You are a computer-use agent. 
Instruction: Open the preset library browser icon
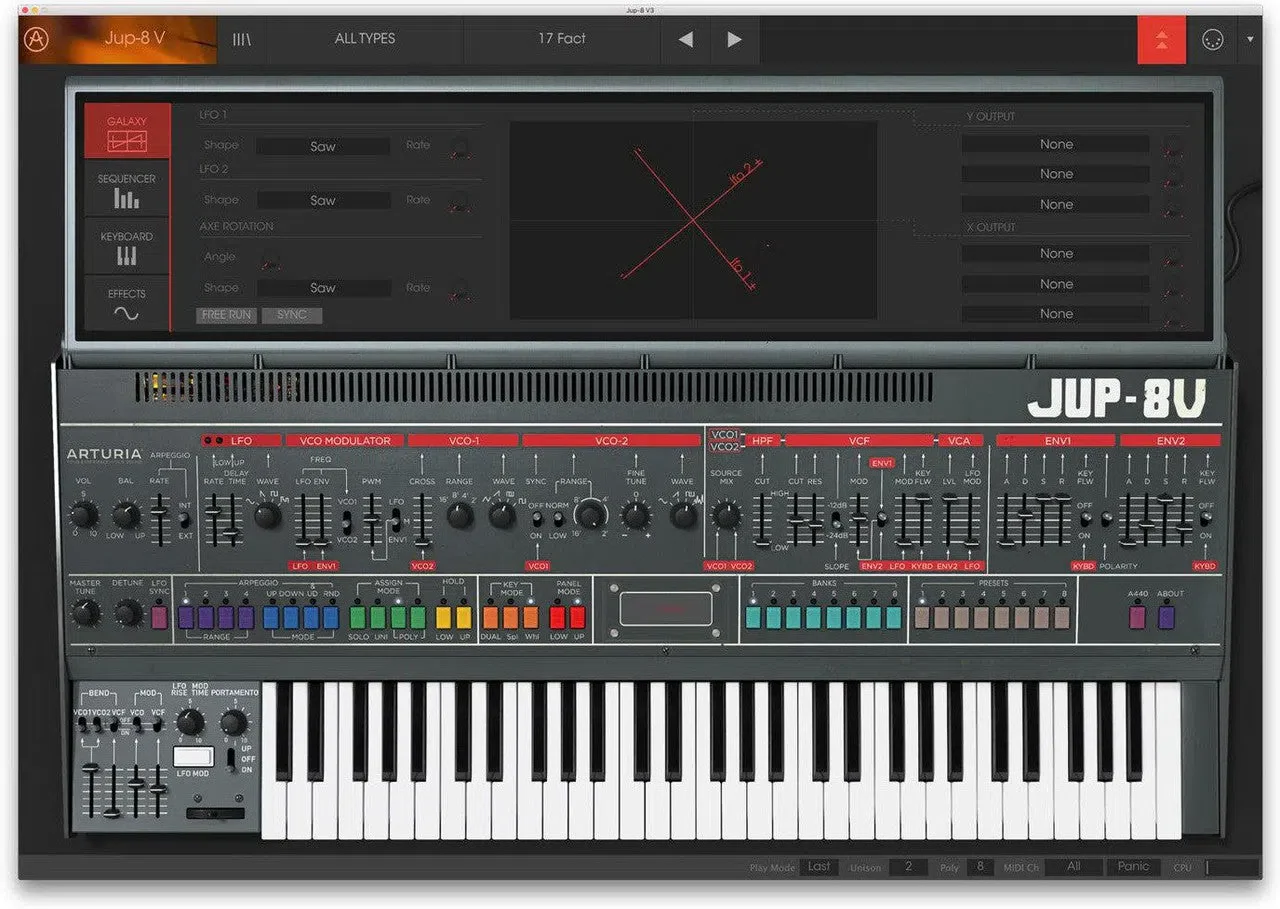(x=242, y=39)
